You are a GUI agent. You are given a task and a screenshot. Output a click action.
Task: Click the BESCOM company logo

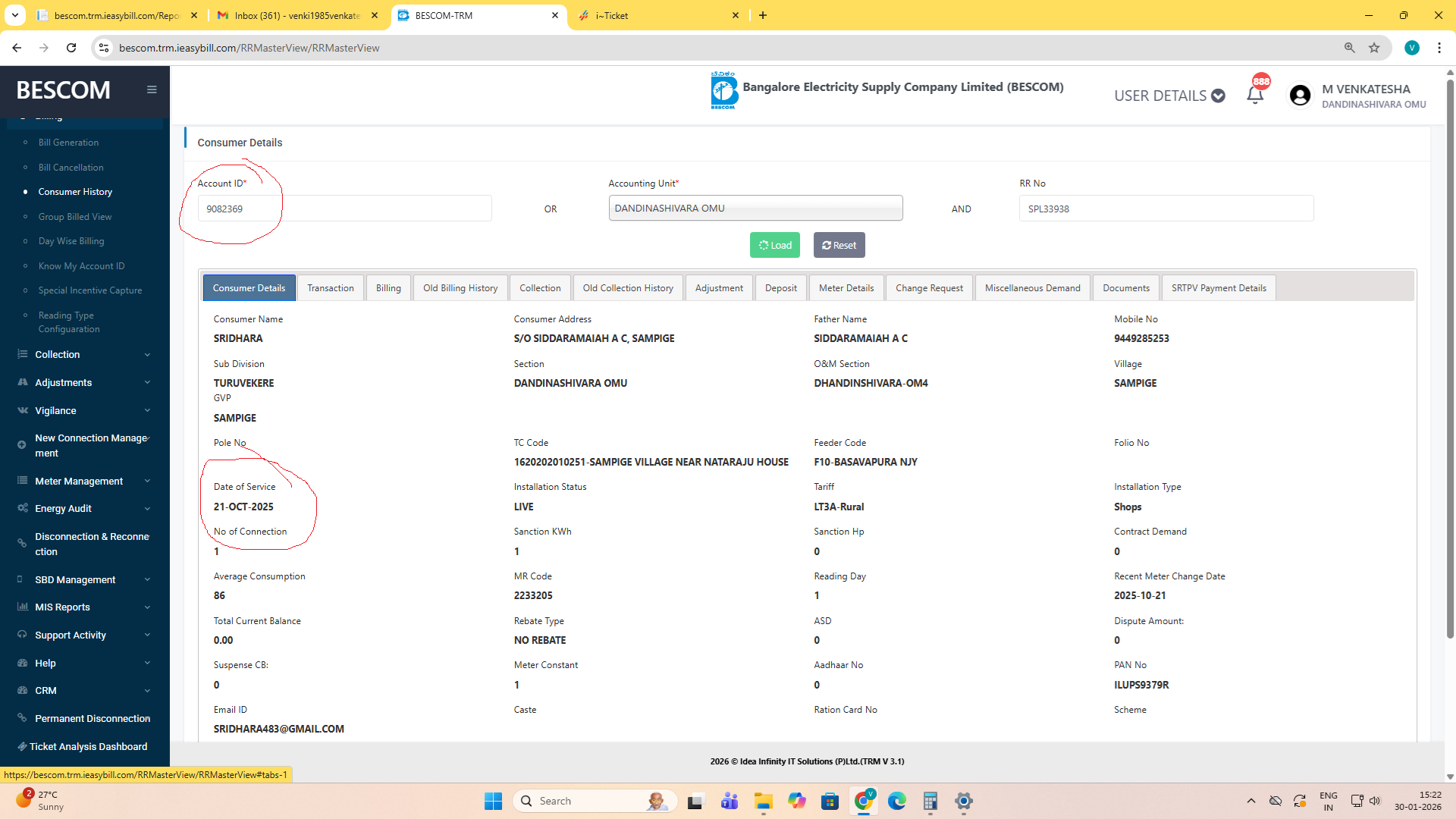[723, 91]
